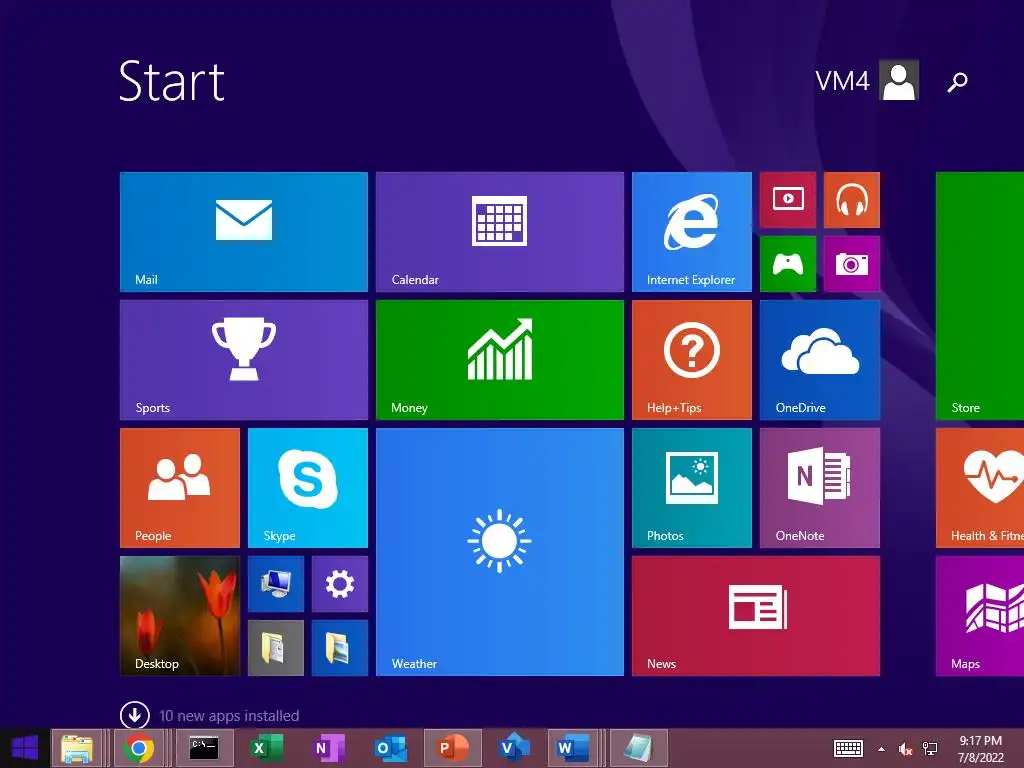Open the Maps tile
This screenshot has height=768, width=1024.
click(980, 616)
